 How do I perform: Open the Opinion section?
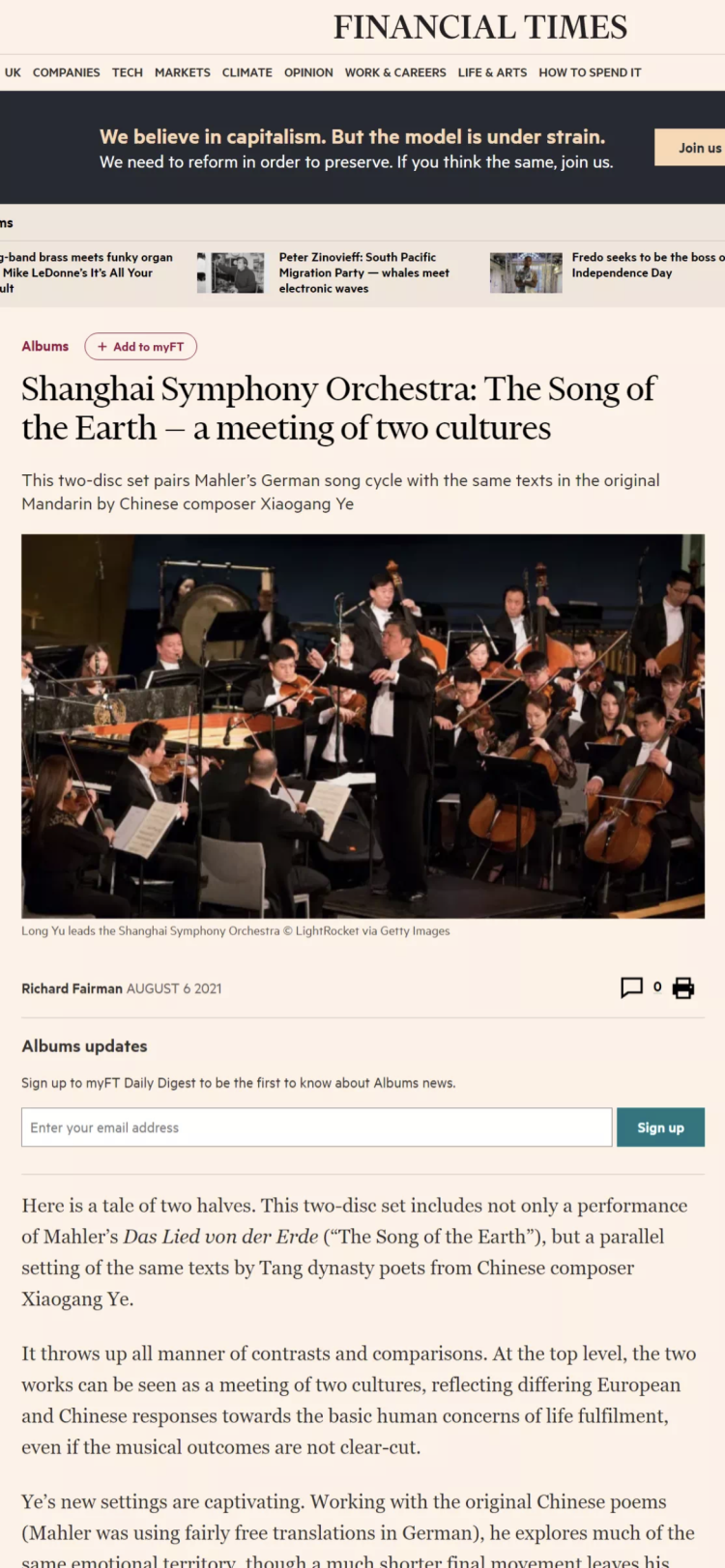pyautogui.click(x=308, y=72)
